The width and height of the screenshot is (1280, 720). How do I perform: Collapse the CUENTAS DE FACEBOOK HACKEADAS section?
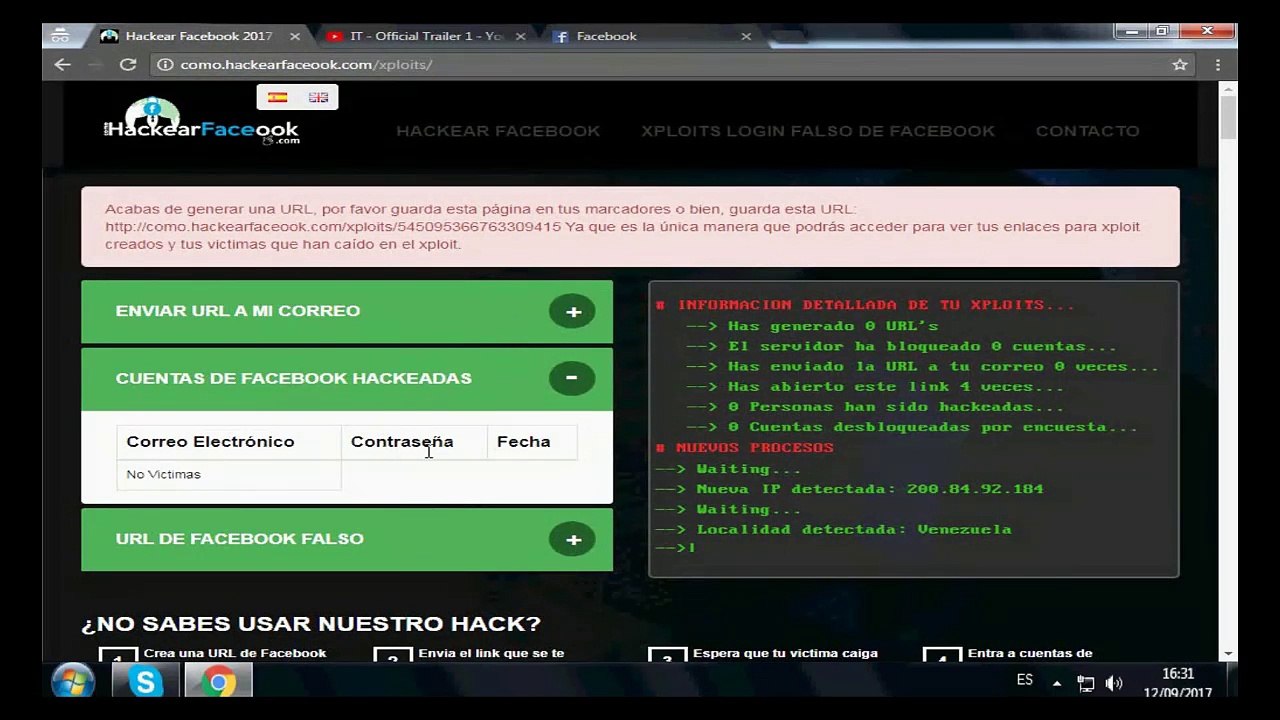[347, 378]
